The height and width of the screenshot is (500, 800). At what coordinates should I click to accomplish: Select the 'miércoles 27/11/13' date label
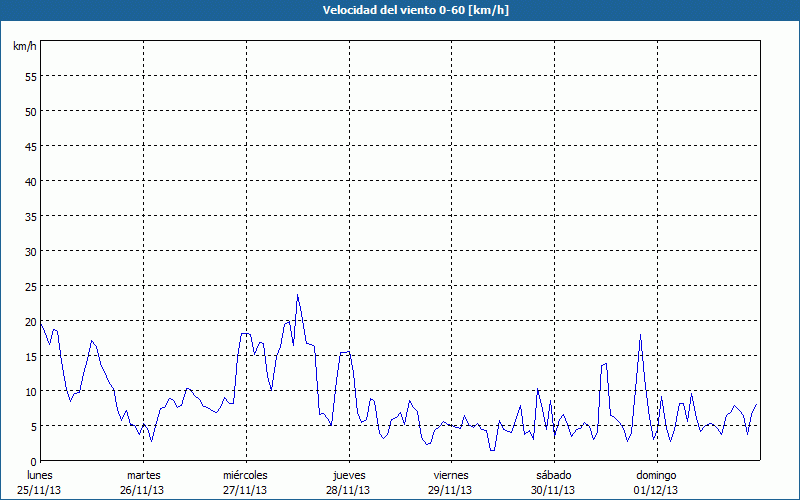(x=245, y=482)
